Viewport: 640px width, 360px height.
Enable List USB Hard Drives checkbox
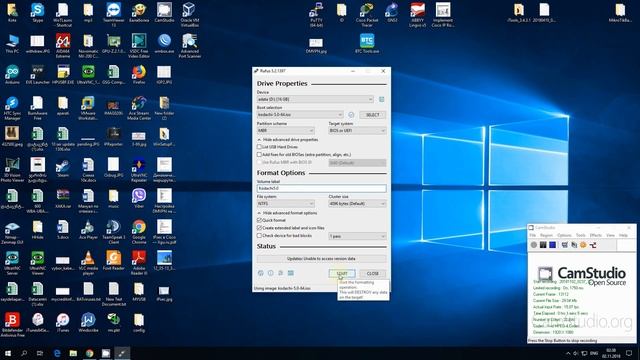259,147
